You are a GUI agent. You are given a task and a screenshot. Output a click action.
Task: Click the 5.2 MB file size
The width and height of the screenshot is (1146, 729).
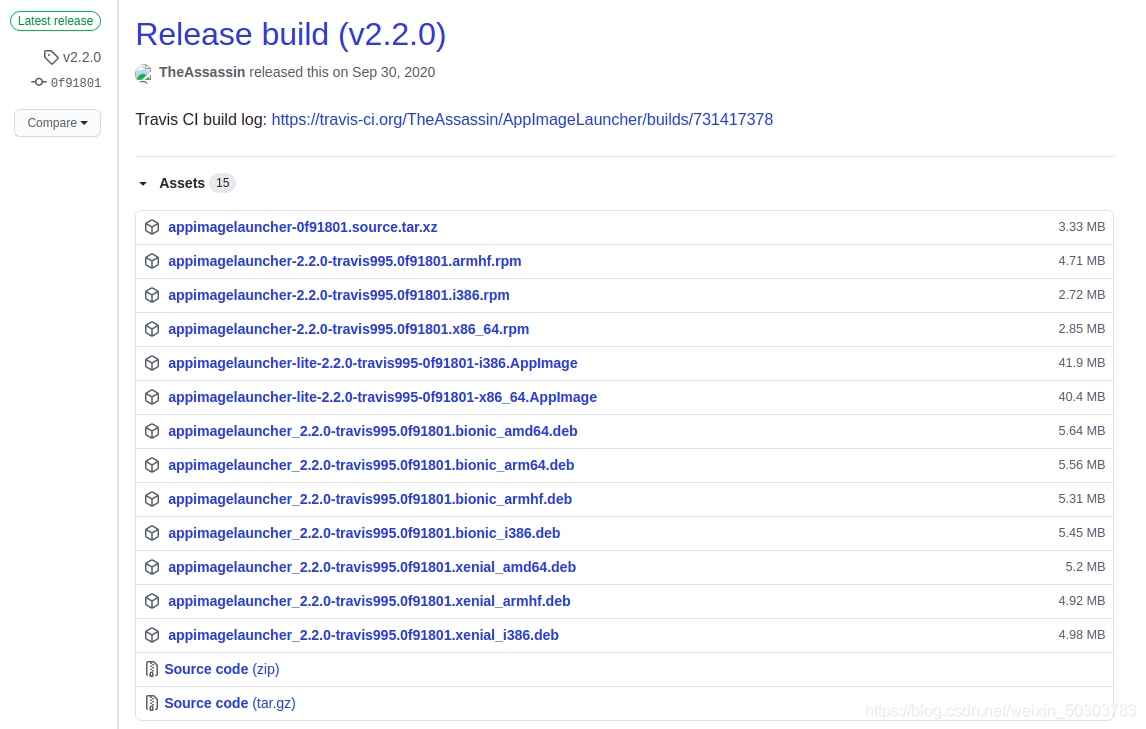tap(1085, 567)
